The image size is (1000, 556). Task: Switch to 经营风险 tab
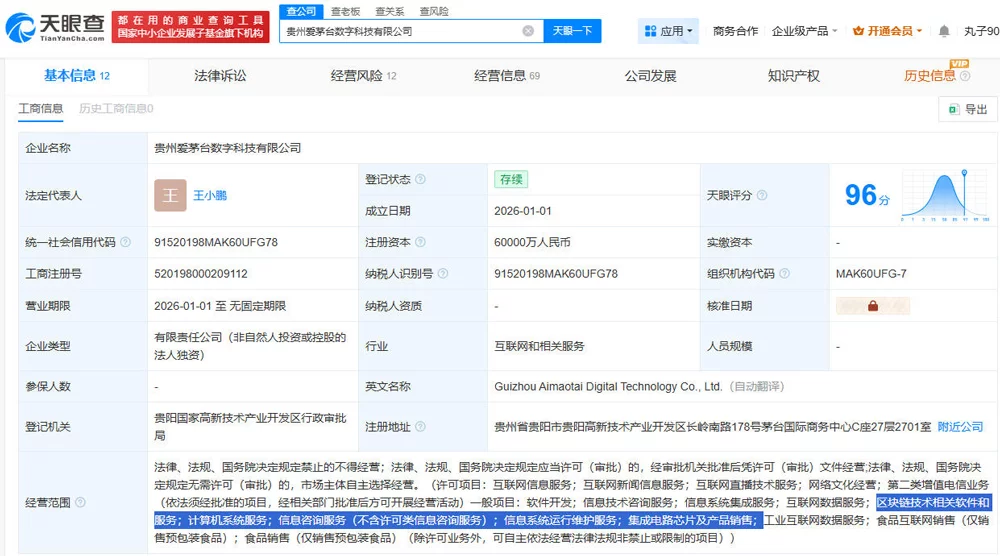point(364,76)
